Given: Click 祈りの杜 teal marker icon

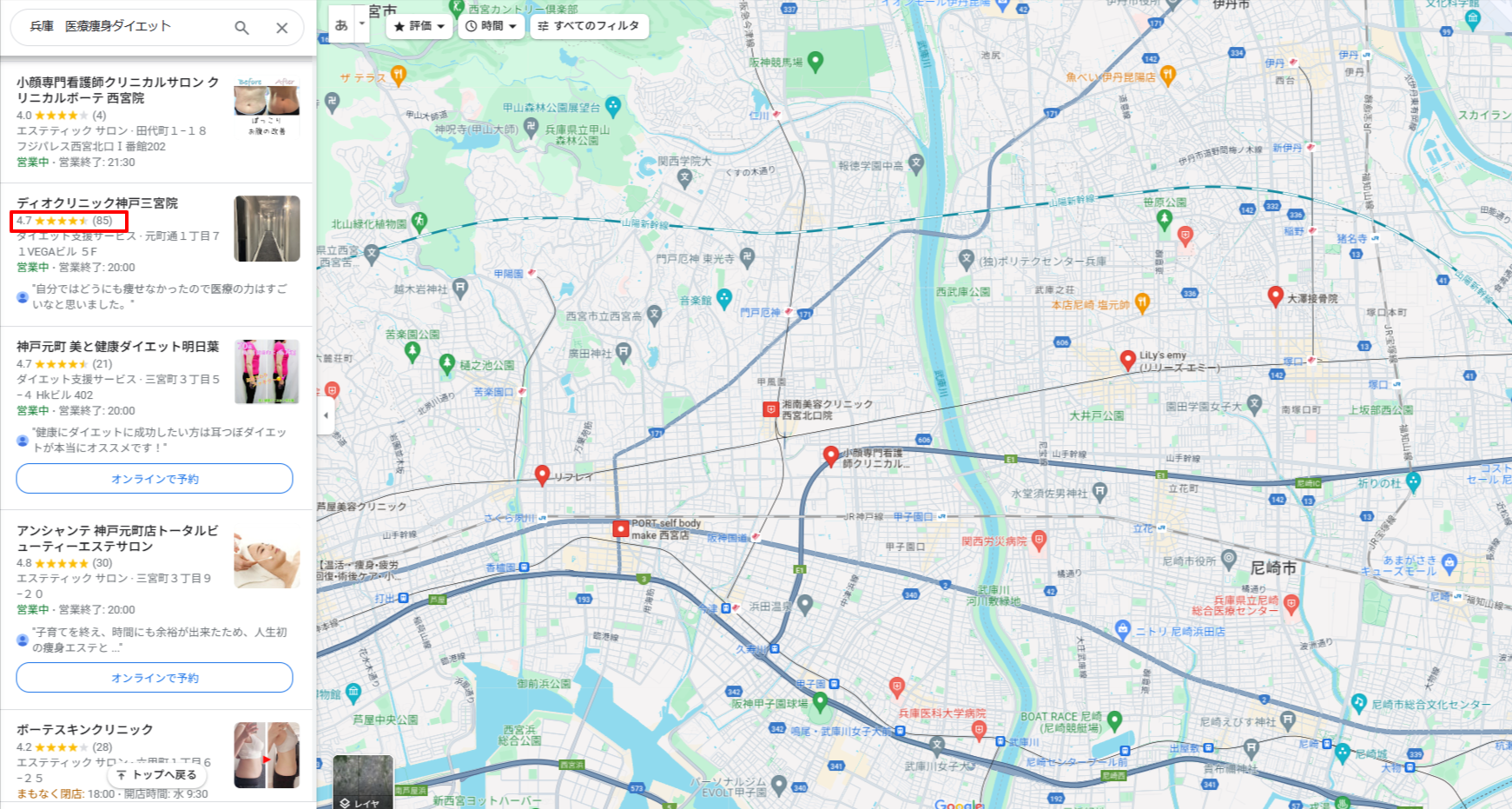Looking at the screenshot, I should [1413, 481].
